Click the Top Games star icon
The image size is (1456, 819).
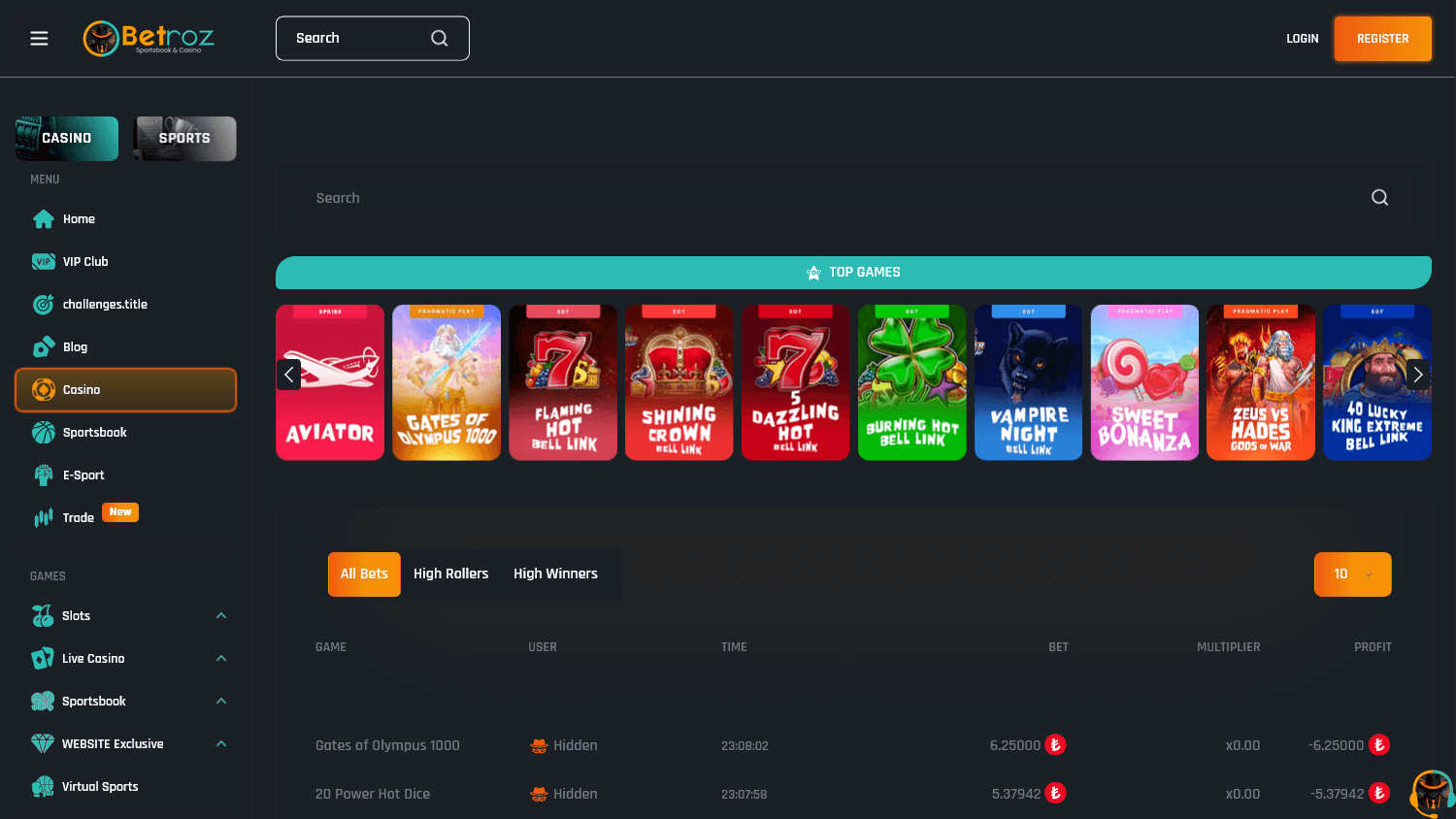point(813,273)
